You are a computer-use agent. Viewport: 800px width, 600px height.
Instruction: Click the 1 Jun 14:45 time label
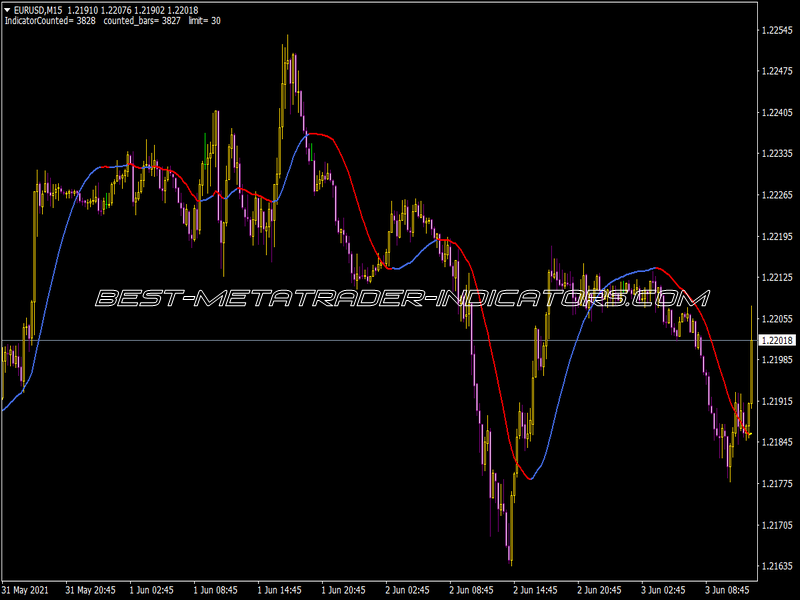click(280, 590)
